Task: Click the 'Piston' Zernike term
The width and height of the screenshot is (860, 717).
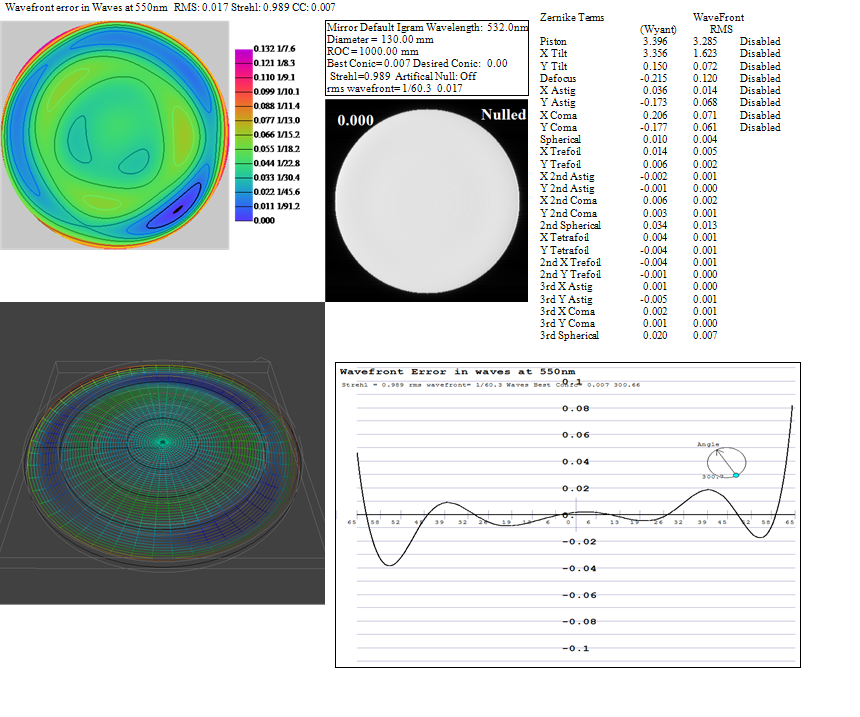Action: click(553, 42)
